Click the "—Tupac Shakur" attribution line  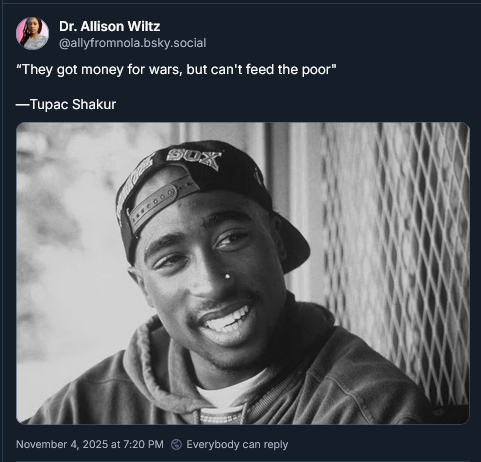66,104
